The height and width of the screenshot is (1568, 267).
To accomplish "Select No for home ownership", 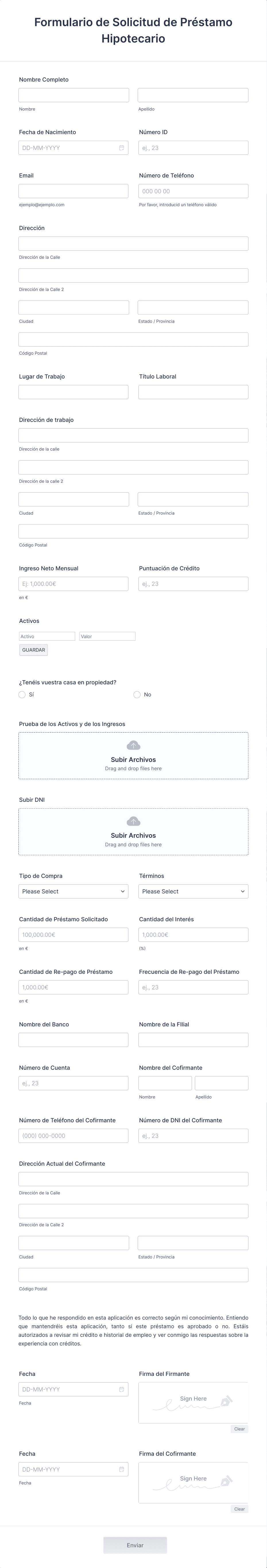I will 137,694.
